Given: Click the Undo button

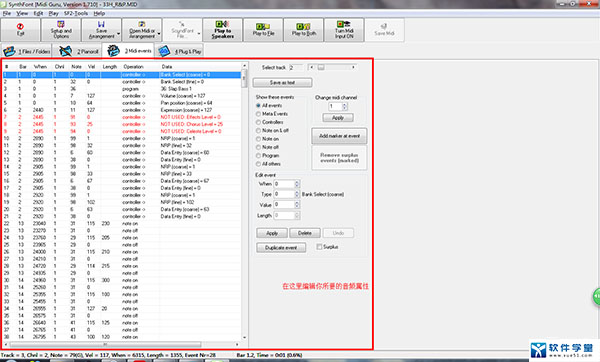Looking at the screenshot, I should coord(338,233).
